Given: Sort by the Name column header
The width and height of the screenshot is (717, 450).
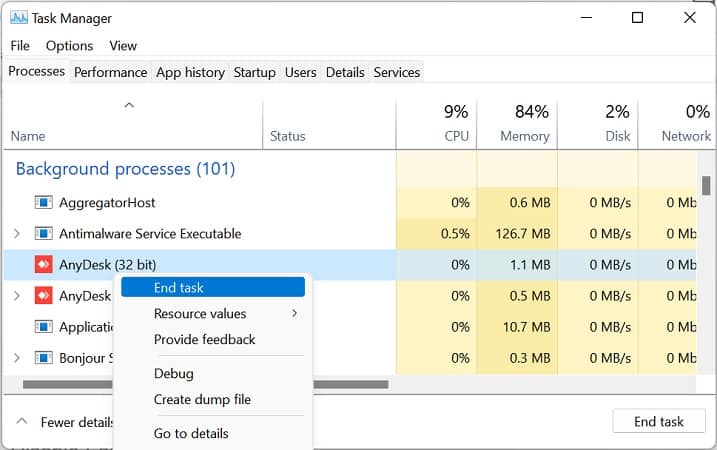Looking at the screenshot, I should tap(28, 136).
